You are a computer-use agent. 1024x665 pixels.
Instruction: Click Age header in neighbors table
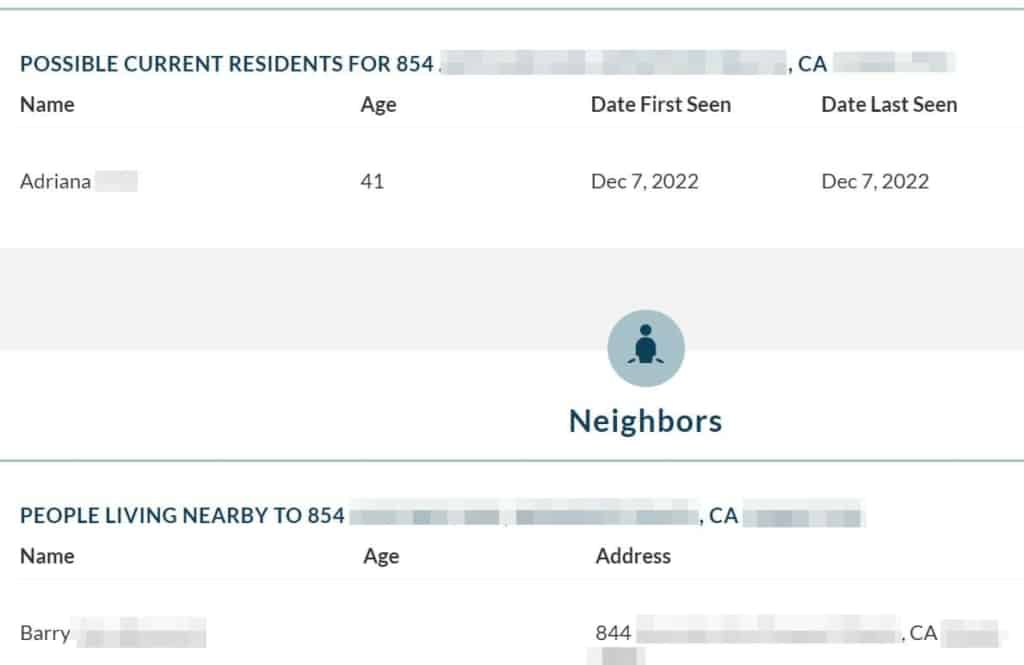point(381,557)
